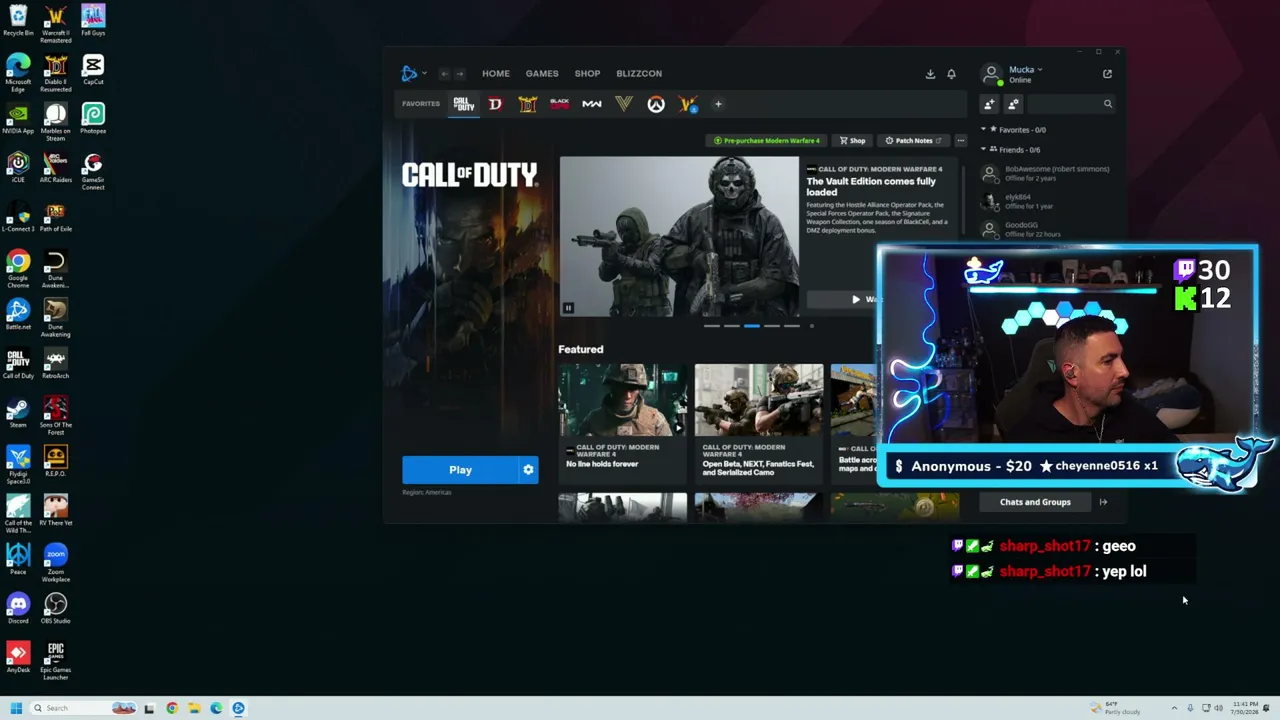The height and width of the screenshot is (720, 1280).
Task: Switch to the GAMES tab
Action: [x=542, y=74]
